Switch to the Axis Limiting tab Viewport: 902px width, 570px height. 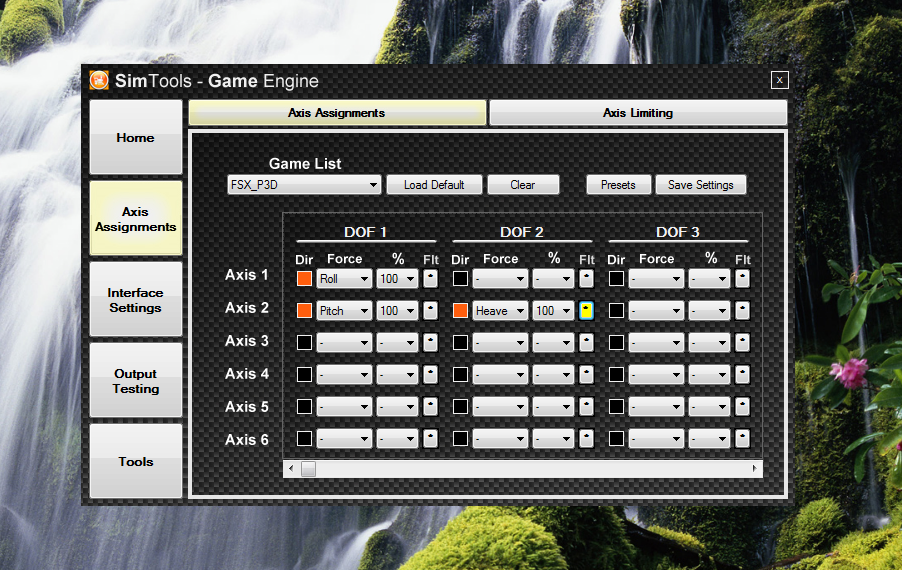[x=638, y=113]
